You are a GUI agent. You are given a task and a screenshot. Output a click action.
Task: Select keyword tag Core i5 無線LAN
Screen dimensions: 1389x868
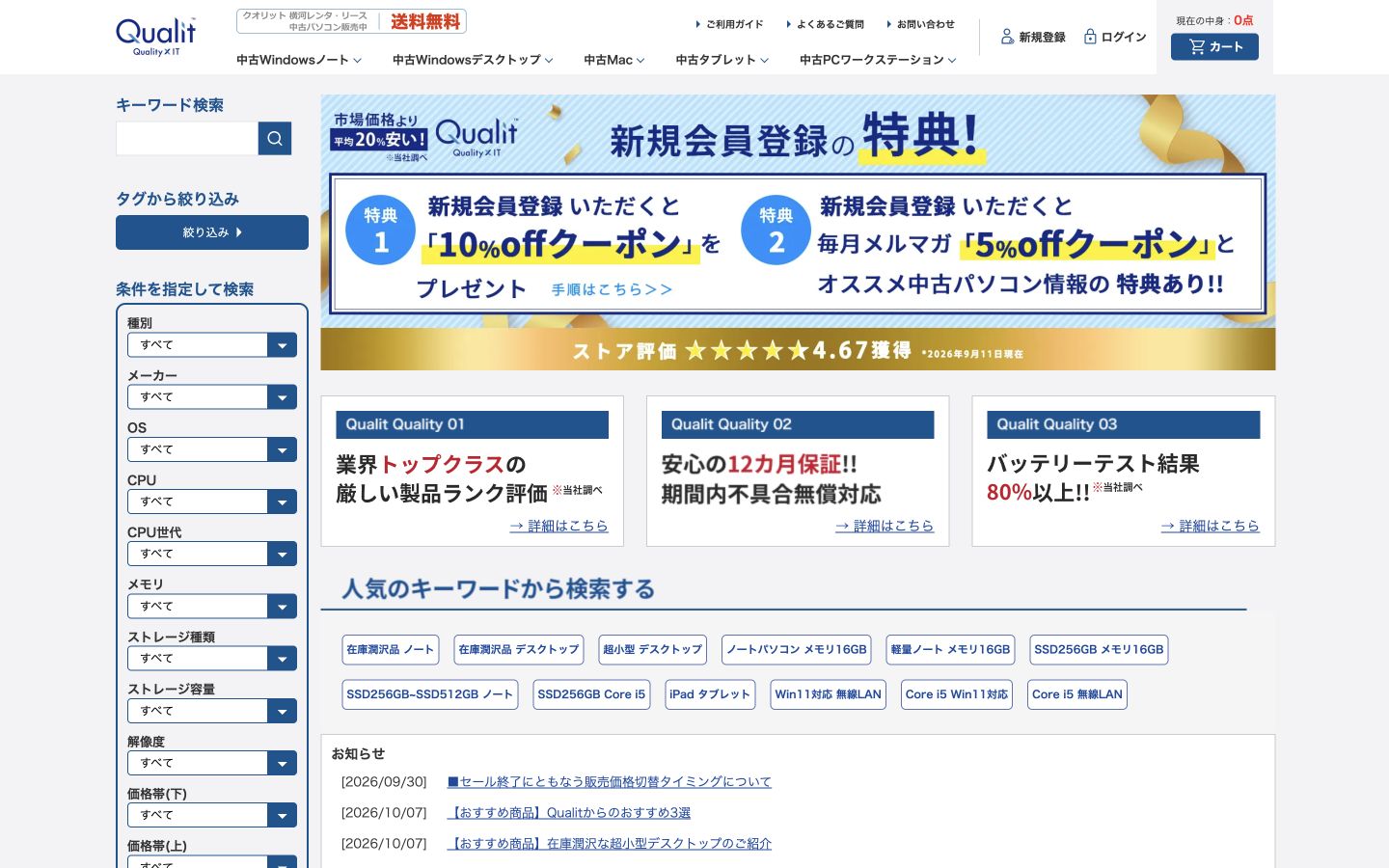(1077, 694)
